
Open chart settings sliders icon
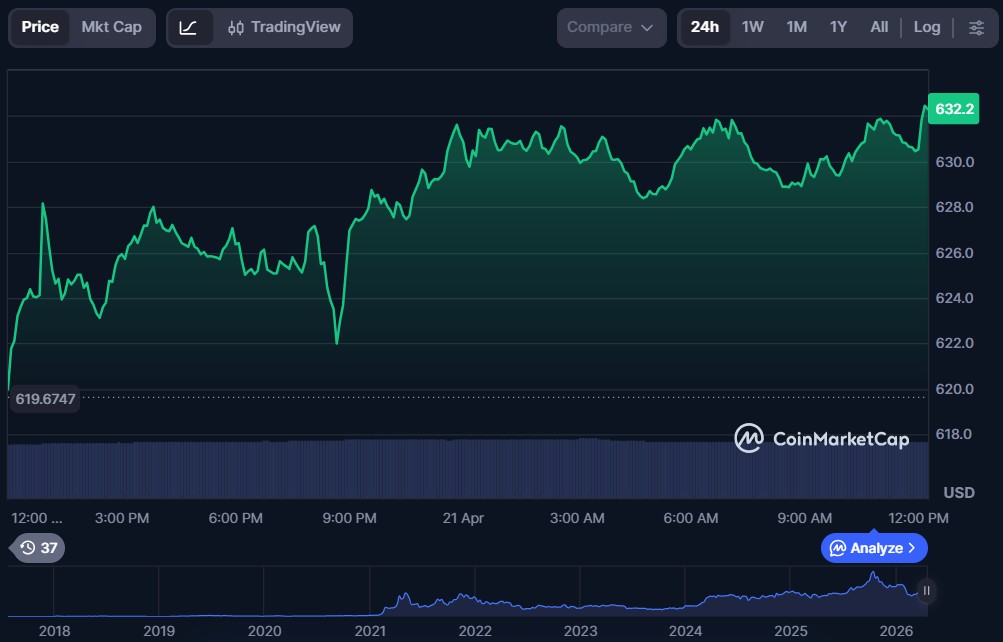click(x=976, y=27)
